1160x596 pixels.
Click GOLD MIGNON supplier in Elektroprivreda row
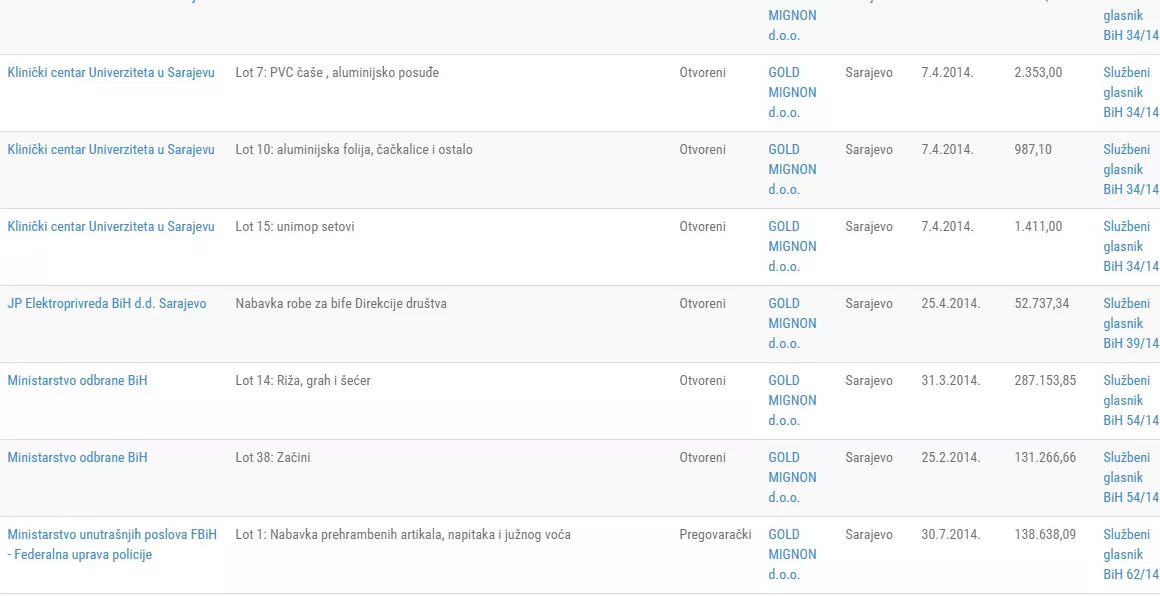click(x=792, y=323)
